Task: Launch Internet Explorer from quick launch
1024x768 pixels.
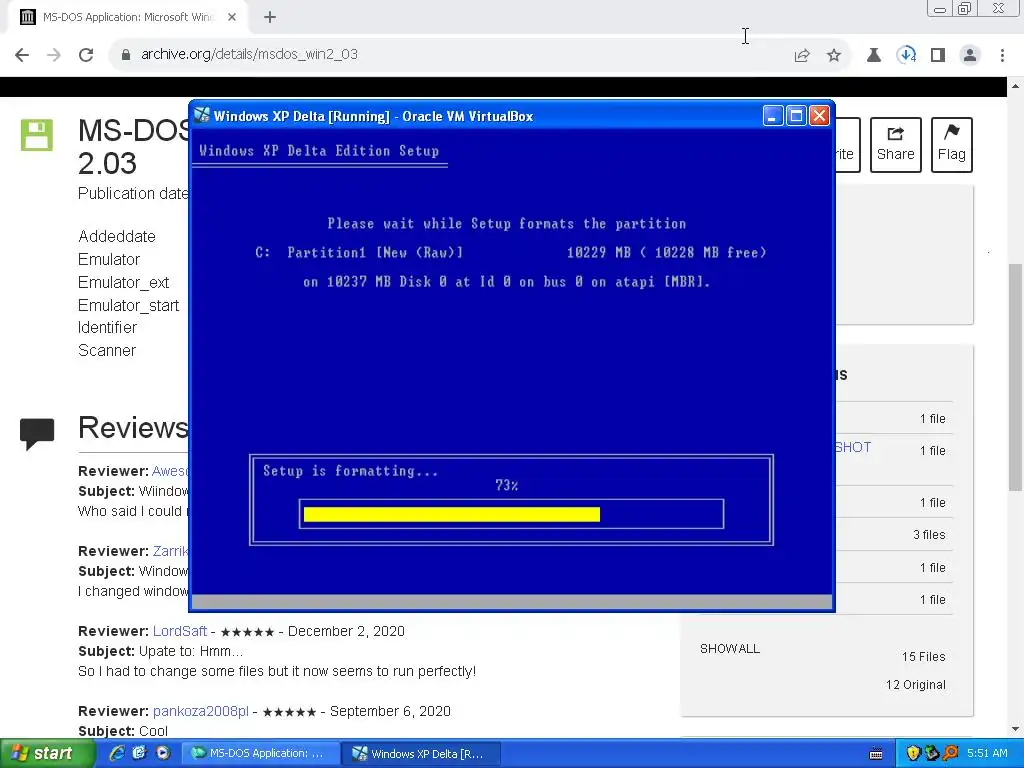Action: (x=117, y=753)
